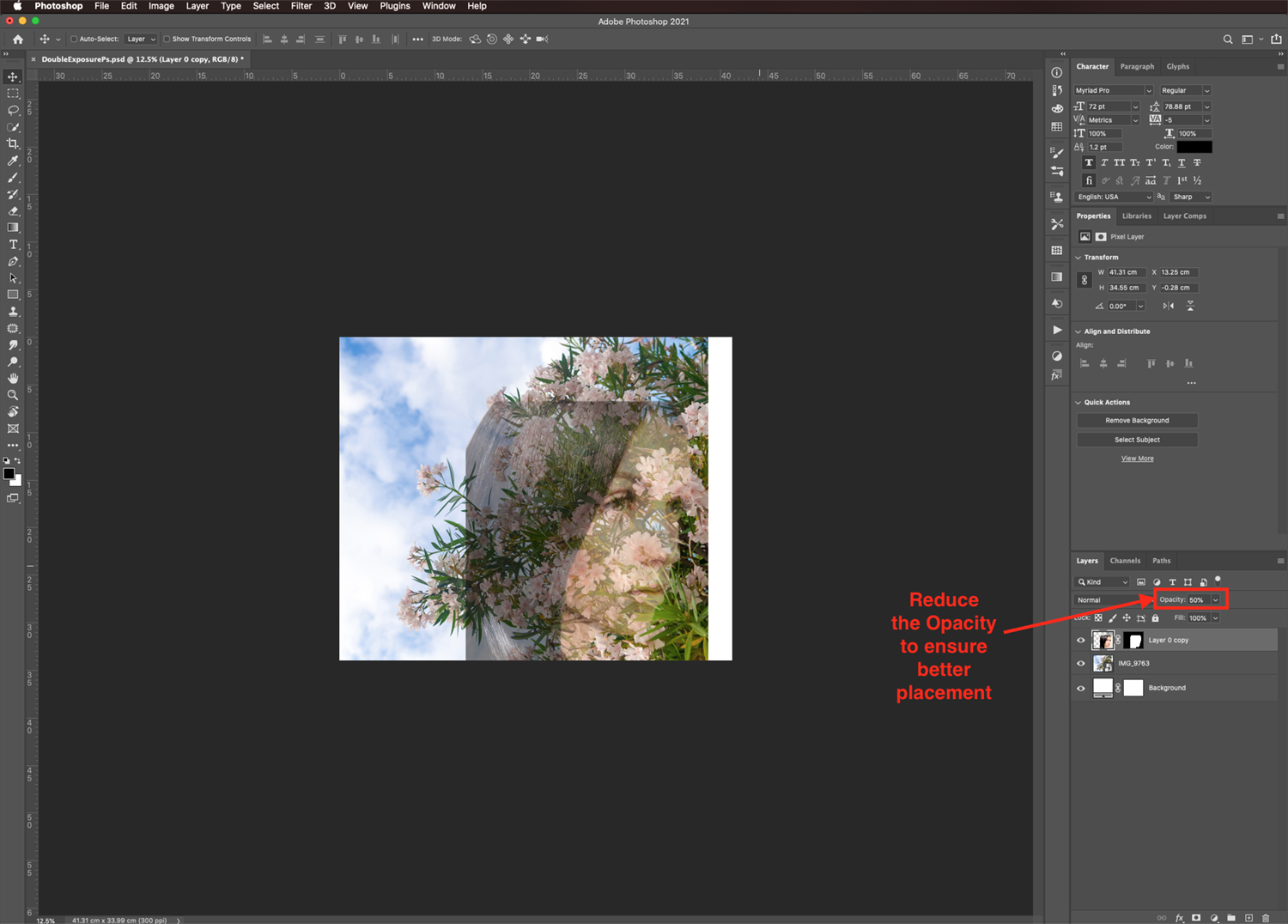
Task: Select the Move tool in the toolbar
Action: [13, 76]
